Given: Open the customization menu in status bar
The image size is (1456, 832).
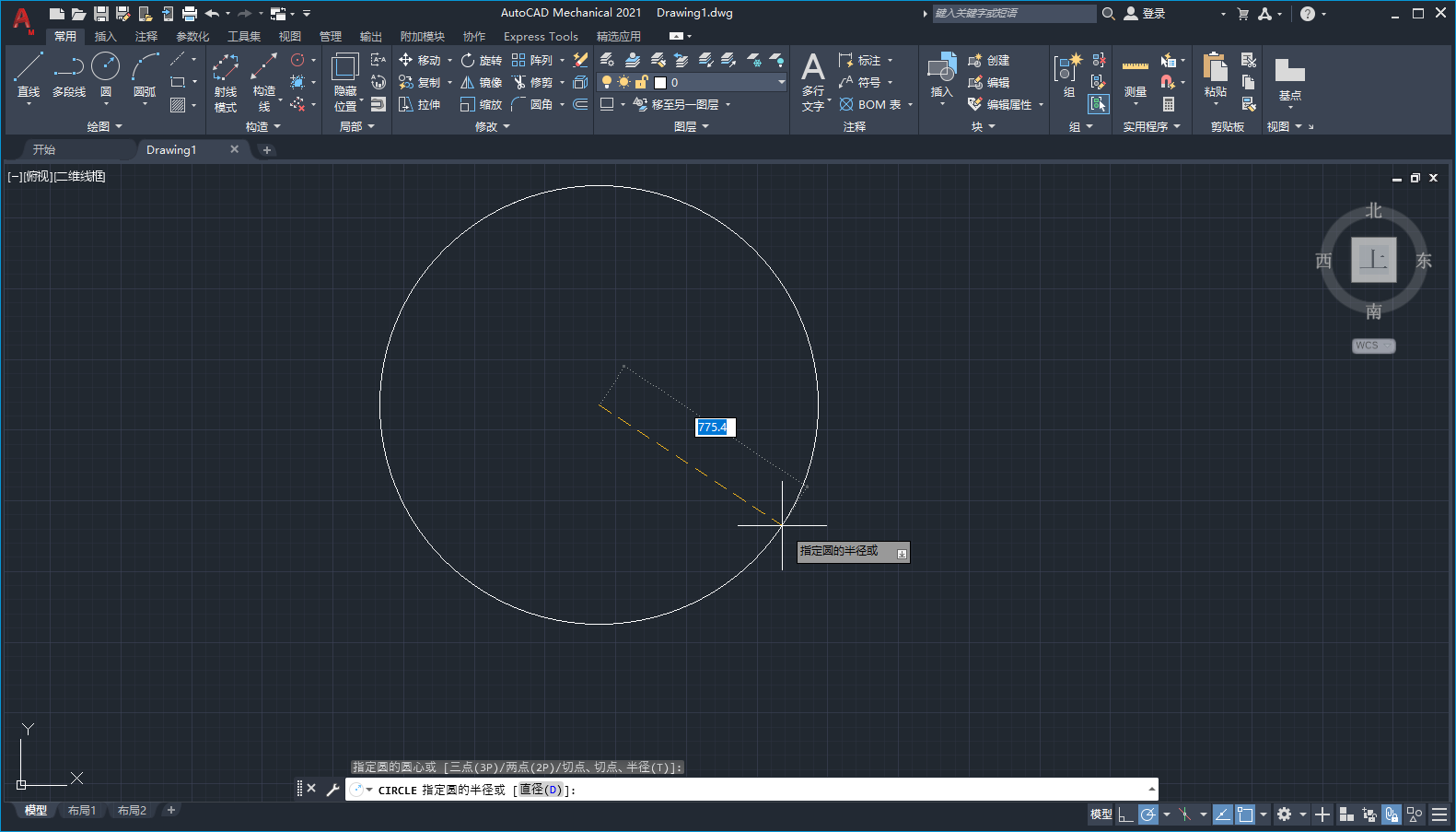Looking at the screenshot, I should [1439, 814].
